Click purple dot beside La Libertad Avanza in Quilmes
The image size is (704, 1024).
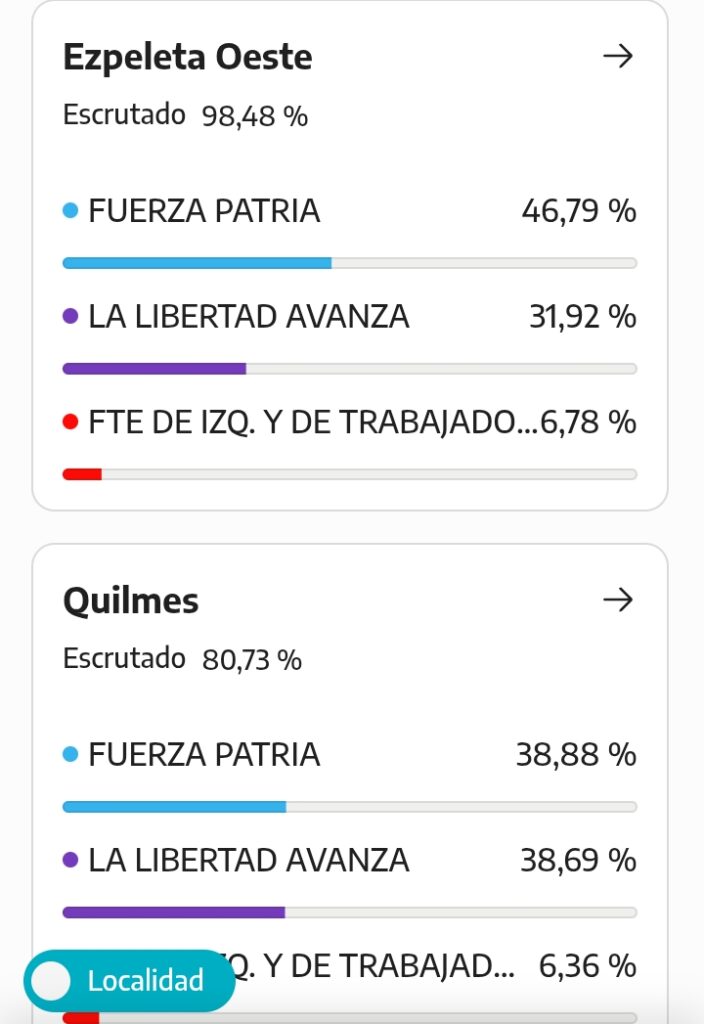click(71, 860)
